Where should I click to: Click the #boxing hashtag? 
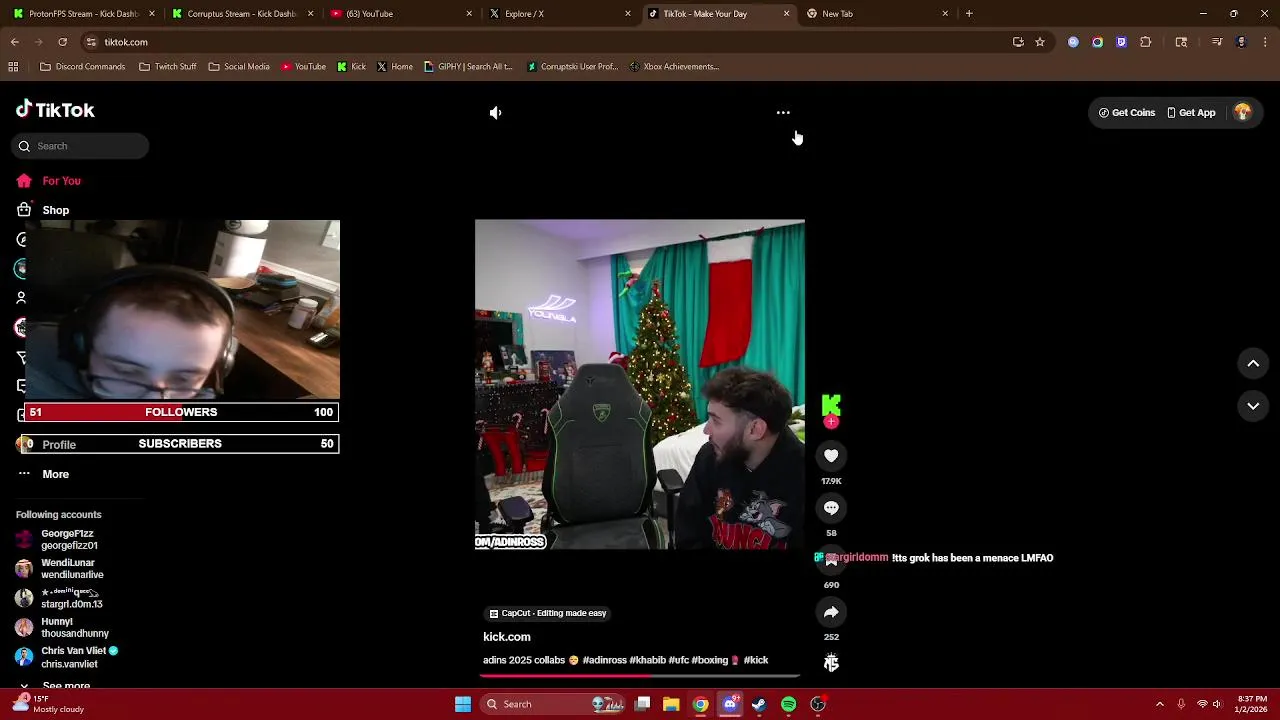pos(710,660)
